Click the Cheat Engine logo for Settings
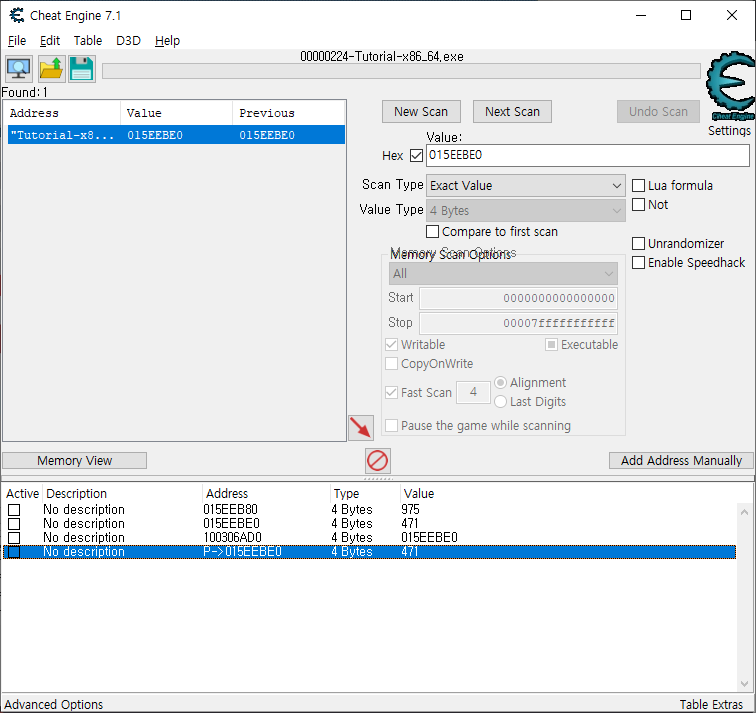The image size is (756, 713). (730, 85)
